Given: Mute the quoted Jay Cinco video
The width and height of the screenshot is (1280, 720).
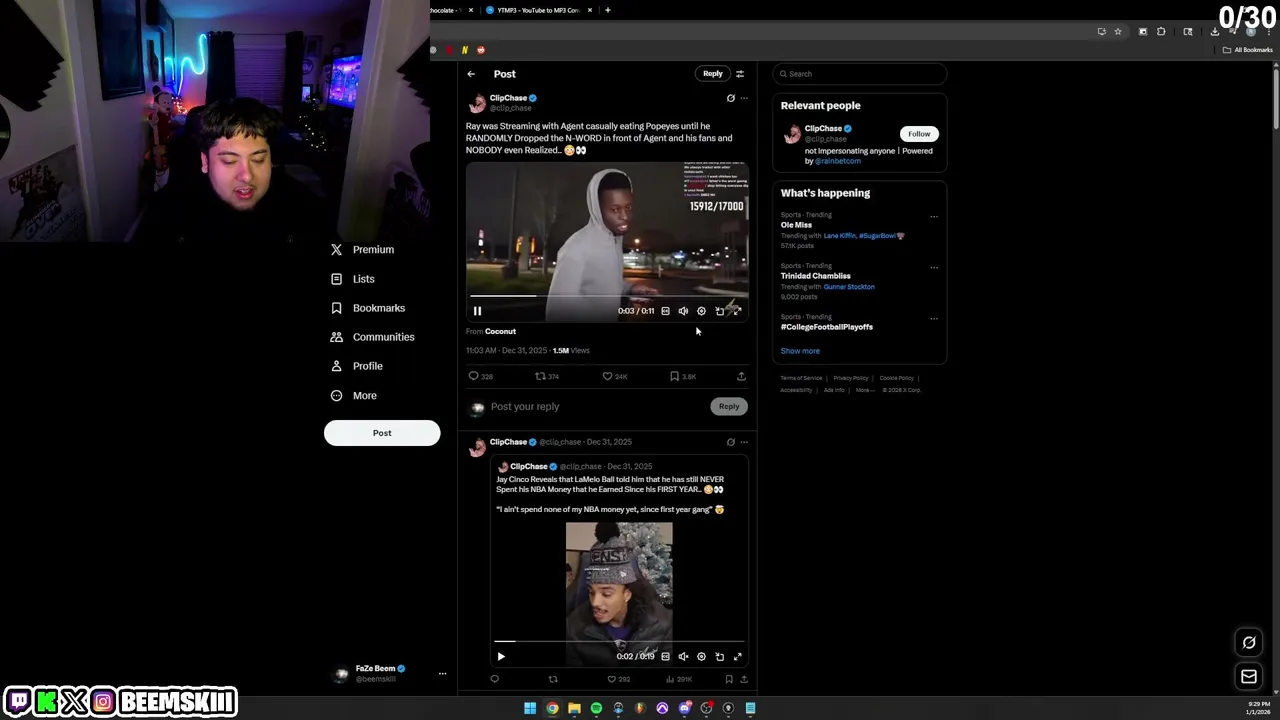Looking at the screenshot, I should [683, 657].
